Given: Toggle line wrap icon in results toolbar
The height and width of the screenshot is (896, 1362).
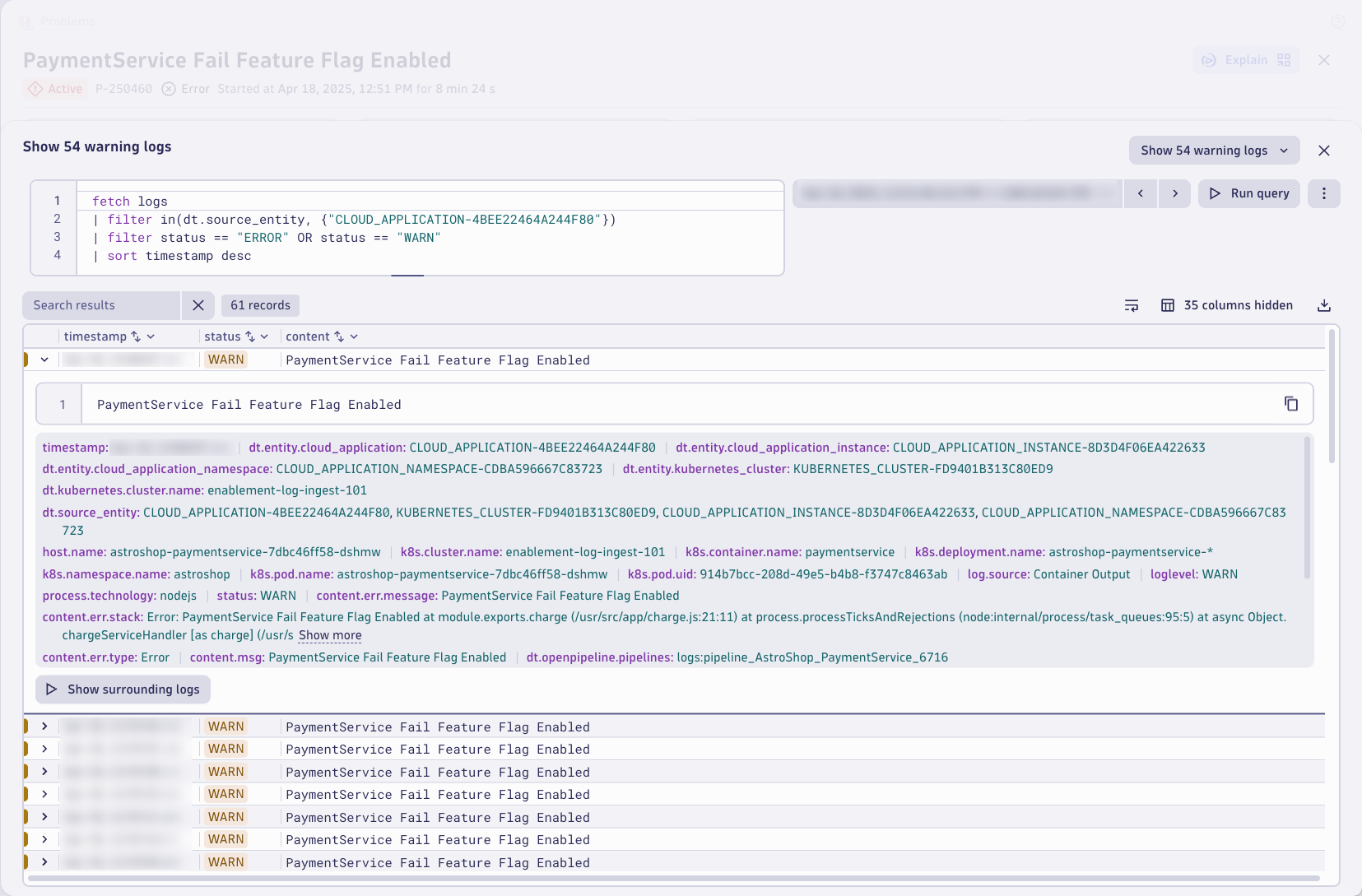Looking at the screenshot, I should [1132, 305].
